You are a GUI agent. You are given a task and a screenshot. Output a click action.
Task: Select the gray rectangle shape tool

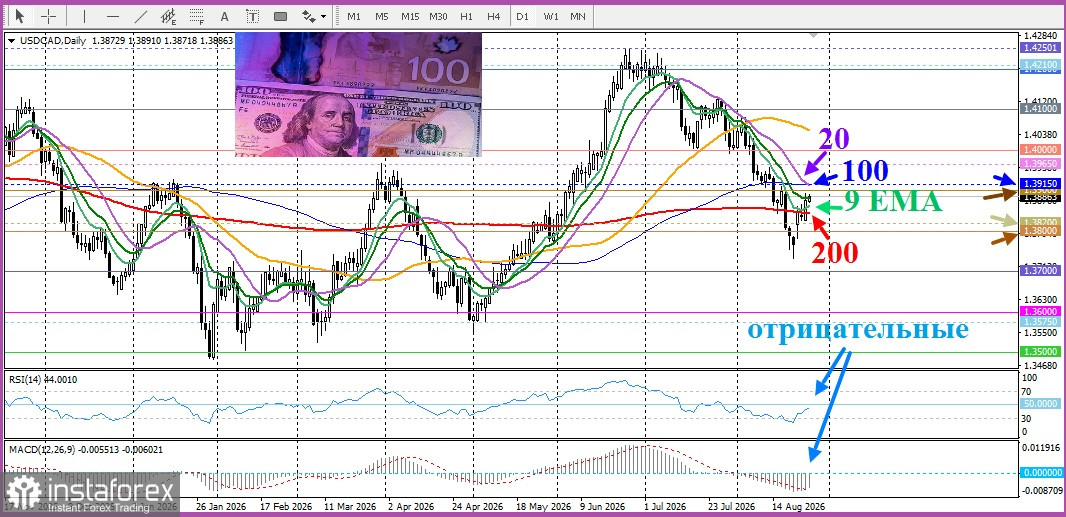tap(281, 16)
